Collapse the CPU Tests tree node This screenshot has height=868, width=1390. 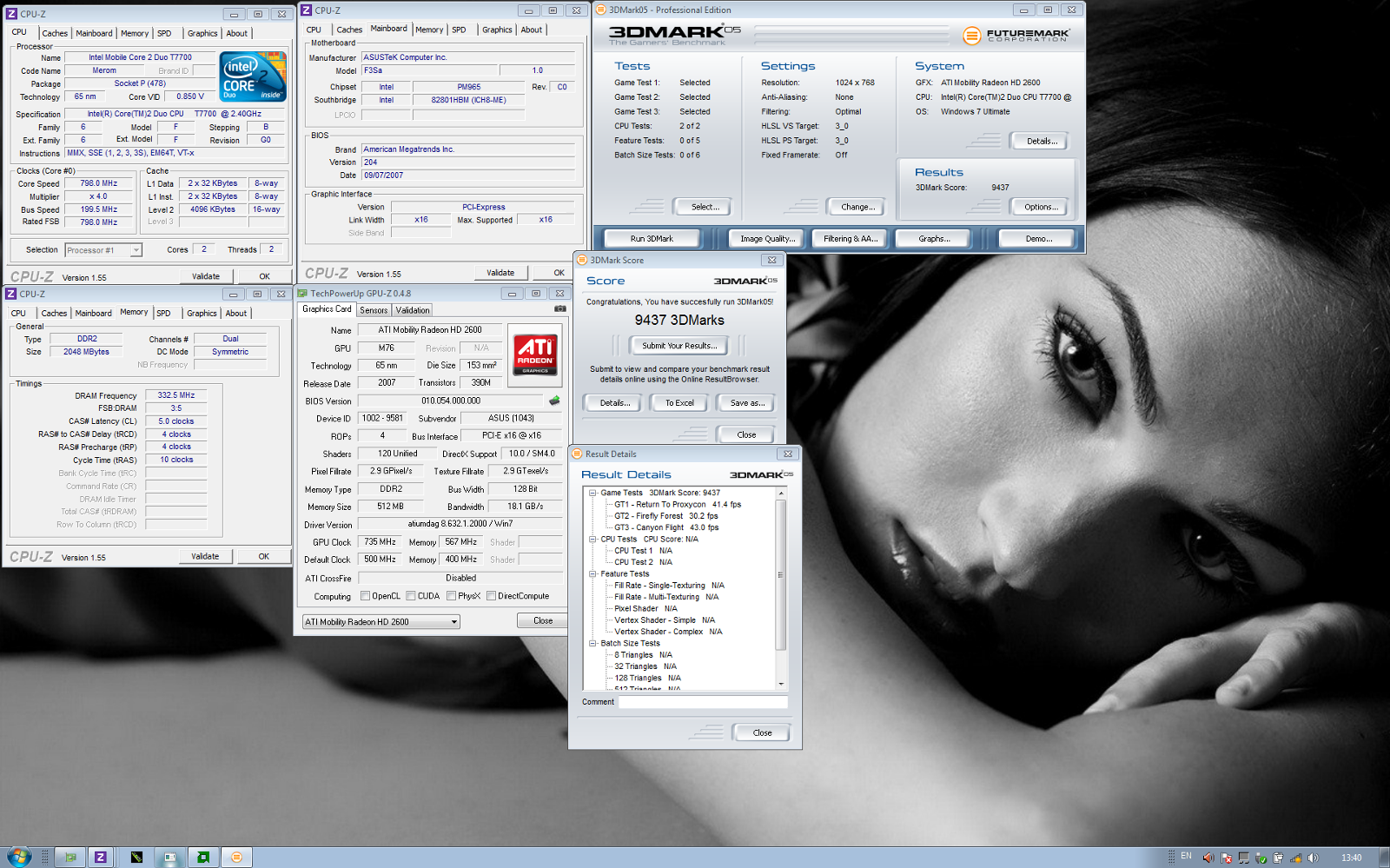pyautogui.click(x=592, y=539)
